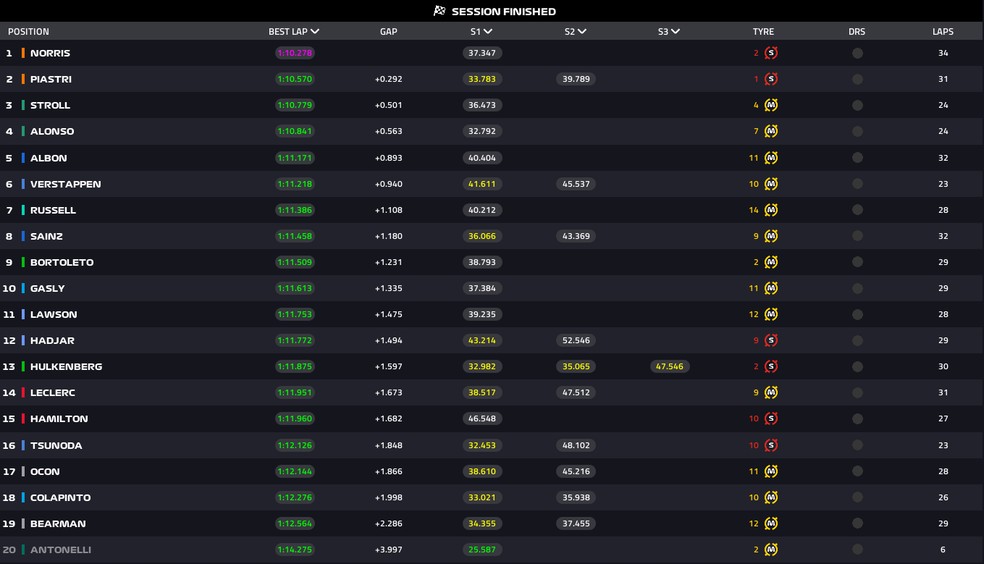This screenshot has height=564, width=984.
Task: Select driver Verstappen's name
Action: [65, 184]
